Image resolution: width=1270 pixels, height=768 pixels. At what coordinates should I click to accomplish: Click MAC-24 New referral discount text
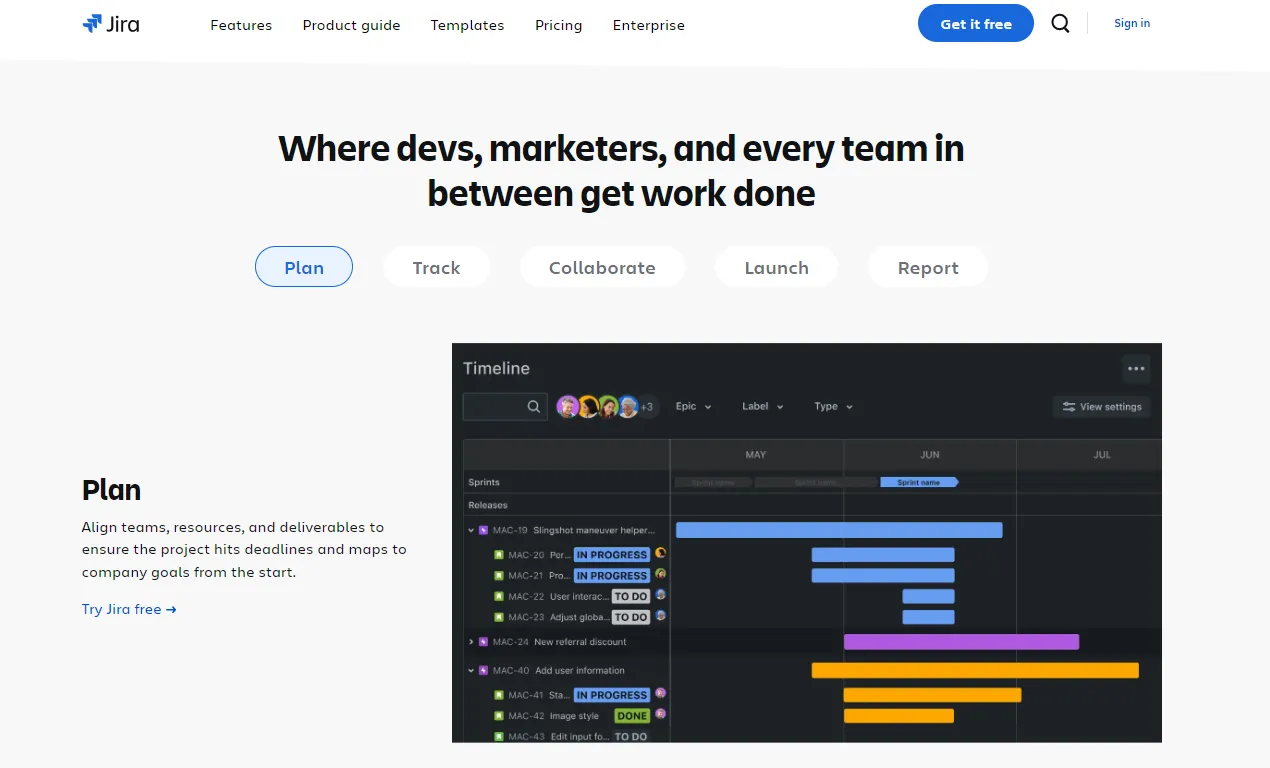(560, 642)
